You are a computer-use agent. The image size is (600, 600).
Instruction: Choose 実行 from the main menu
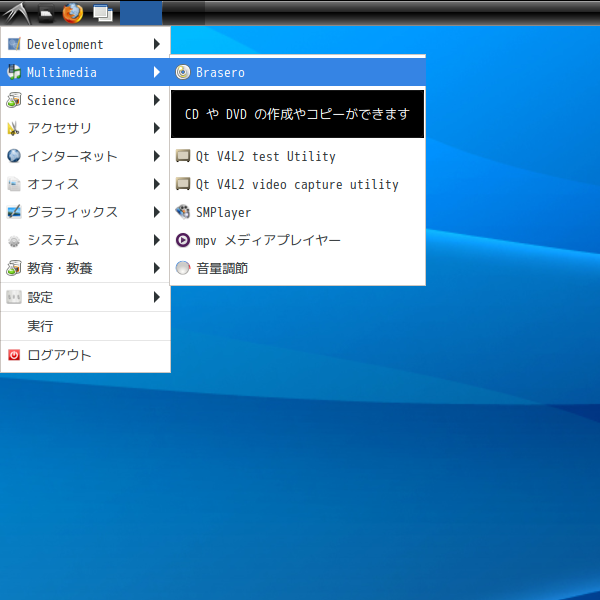(x=40, y=326)
